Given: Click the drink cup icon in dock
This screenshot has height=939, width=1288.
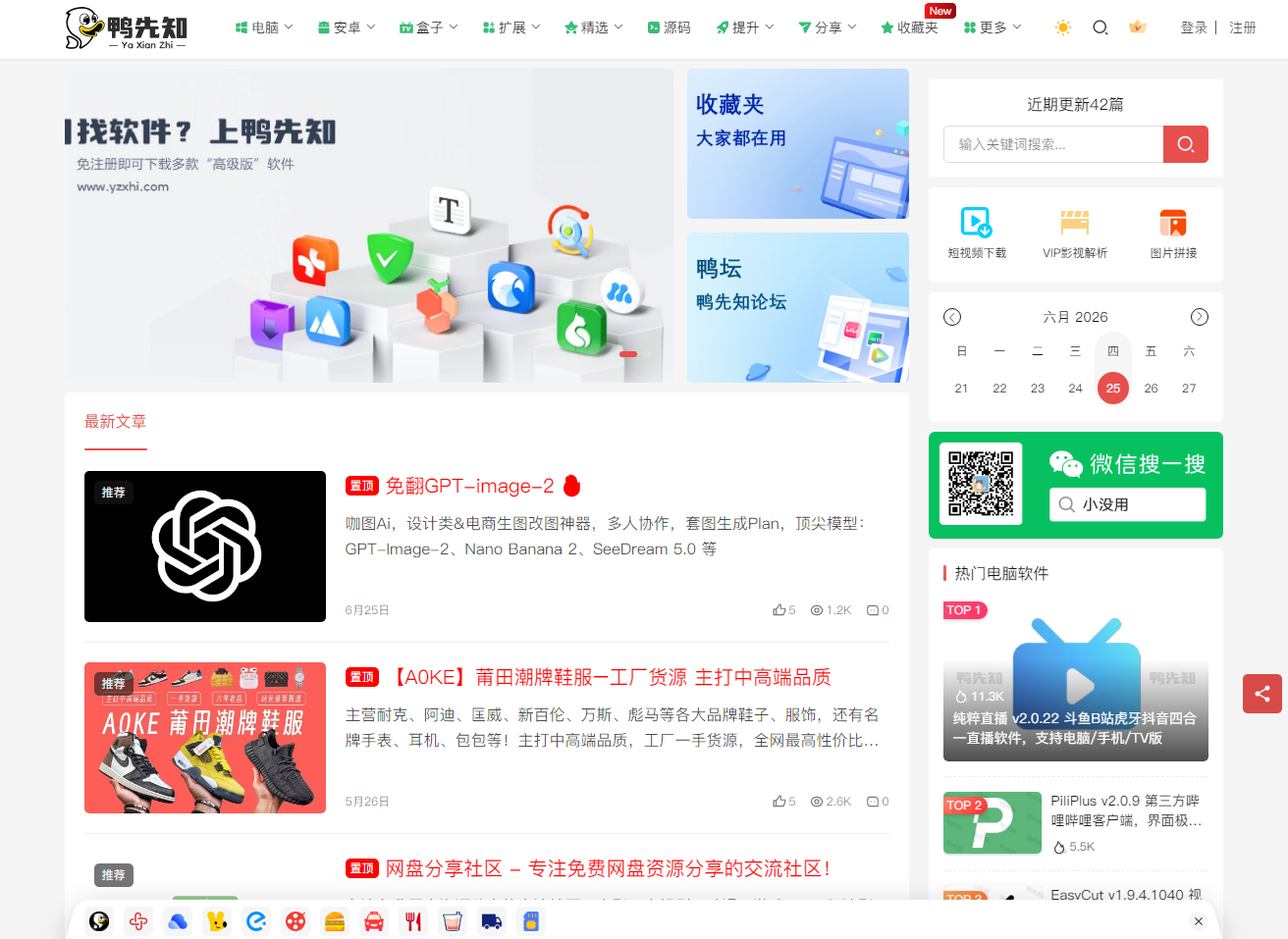Looking at the screenshot, I should tap(453, 921).
